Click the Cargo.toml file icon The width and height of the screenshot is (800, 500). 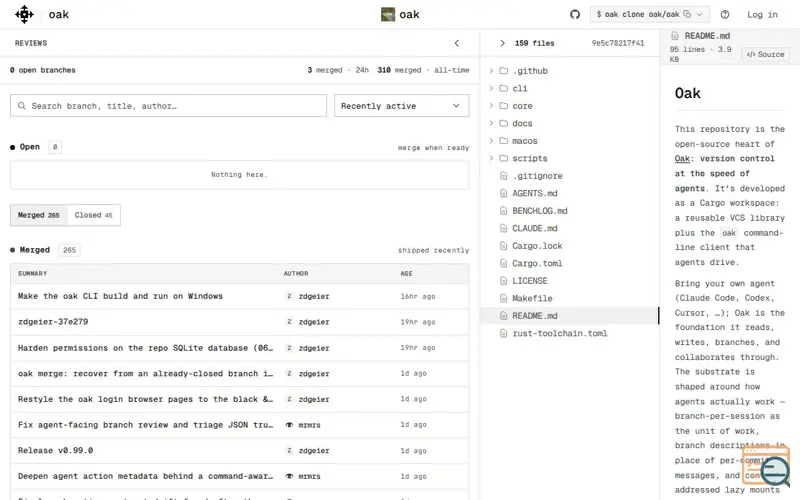point(504,263)
